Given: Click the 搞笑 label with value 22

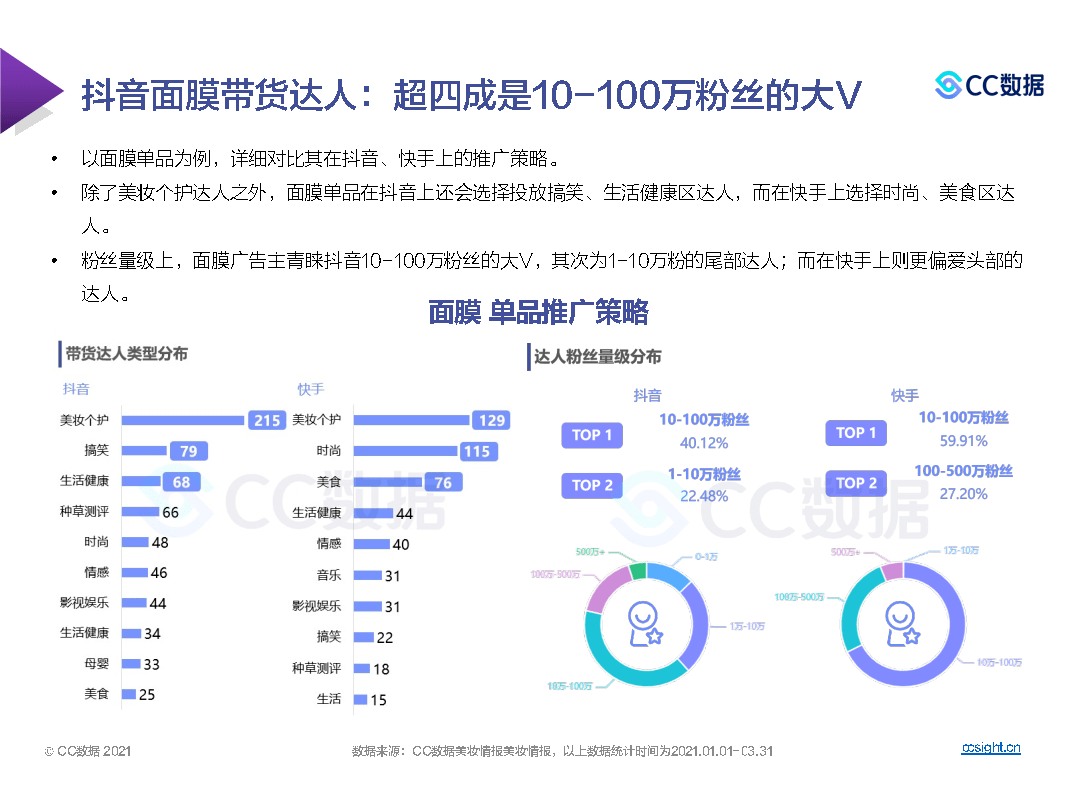Looking at the screenshot, I should tap(328, 637).
